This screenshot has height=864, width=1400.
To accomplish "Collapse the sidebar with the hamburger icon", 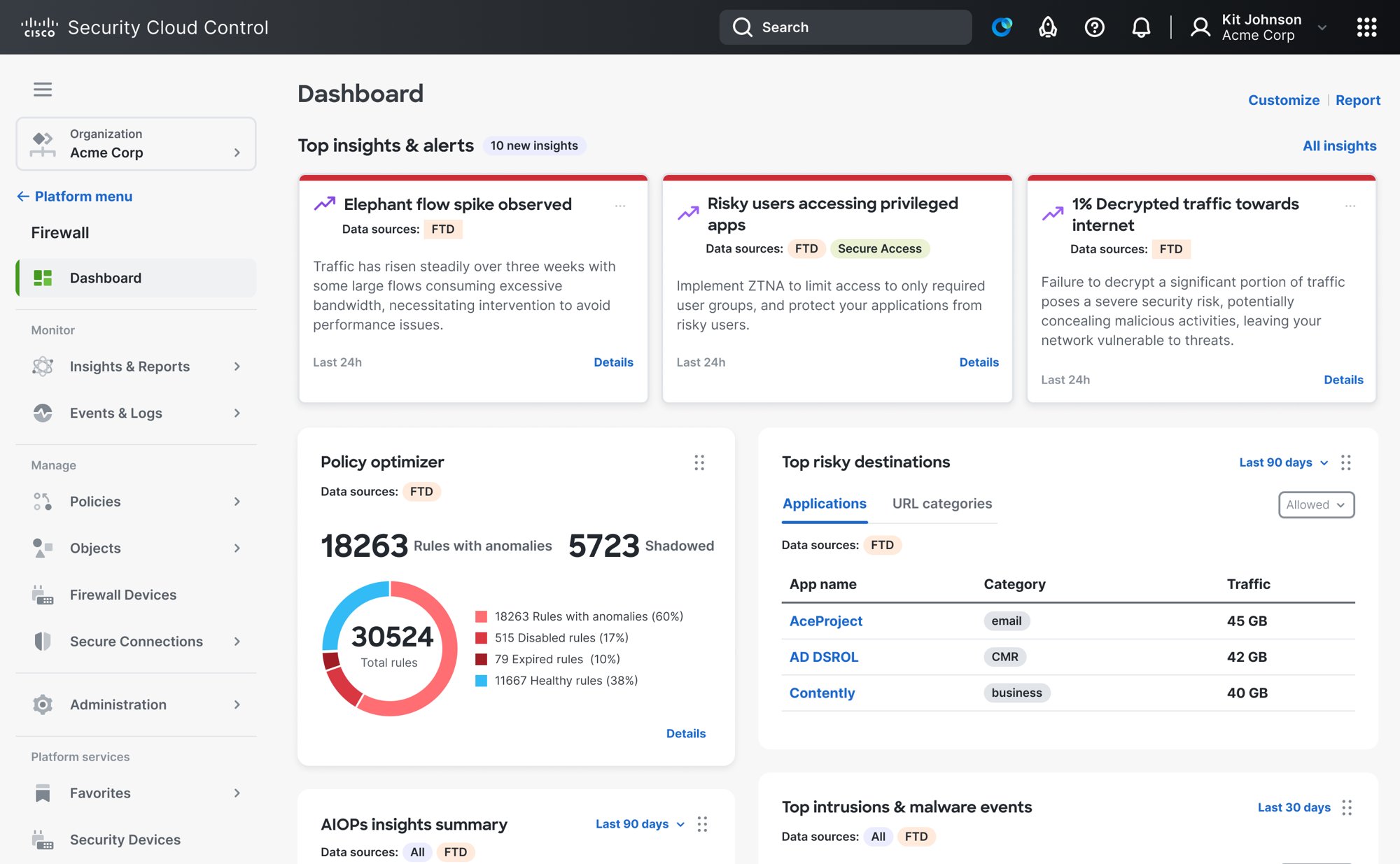I will pyautogui.click(x=43, y=90).
